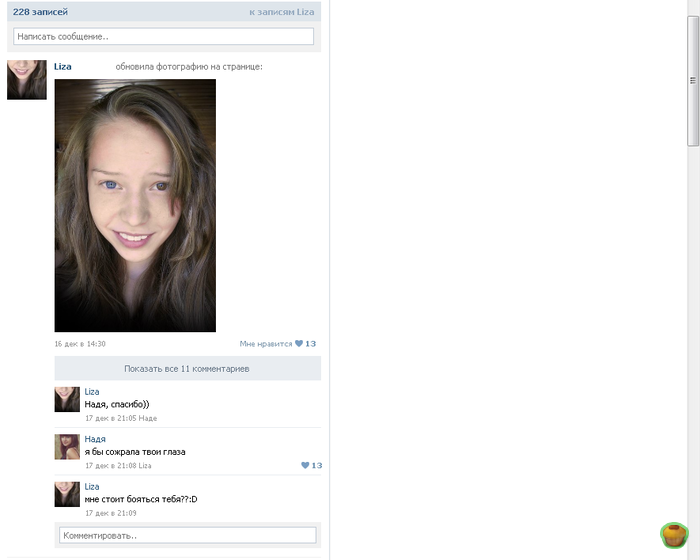Click the vertical scrollbar thumb

[x=693, y=80]
